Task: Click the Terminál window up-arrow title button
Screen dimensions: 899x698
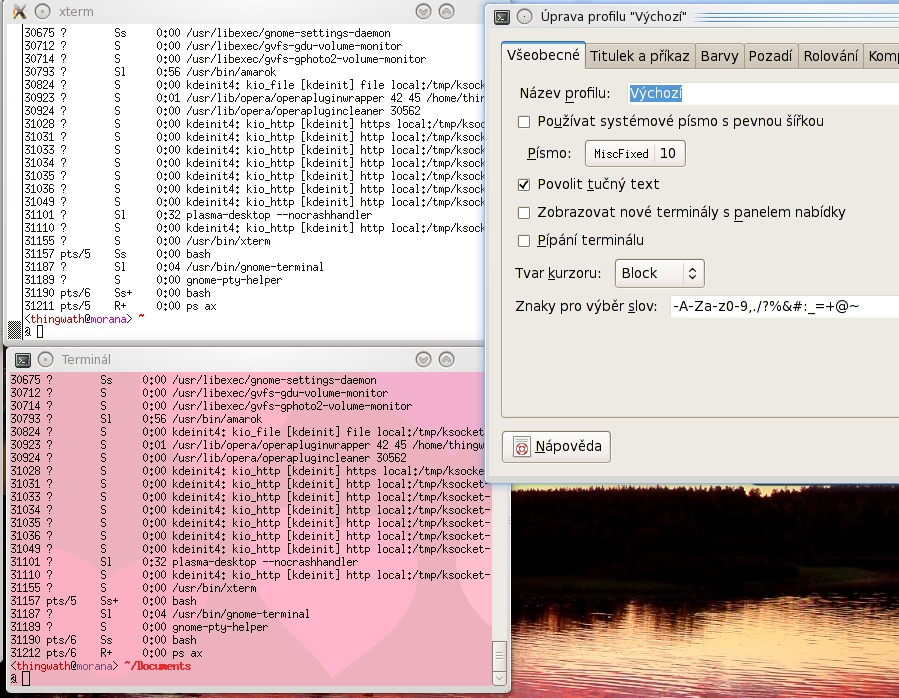Action: (446, 360)
